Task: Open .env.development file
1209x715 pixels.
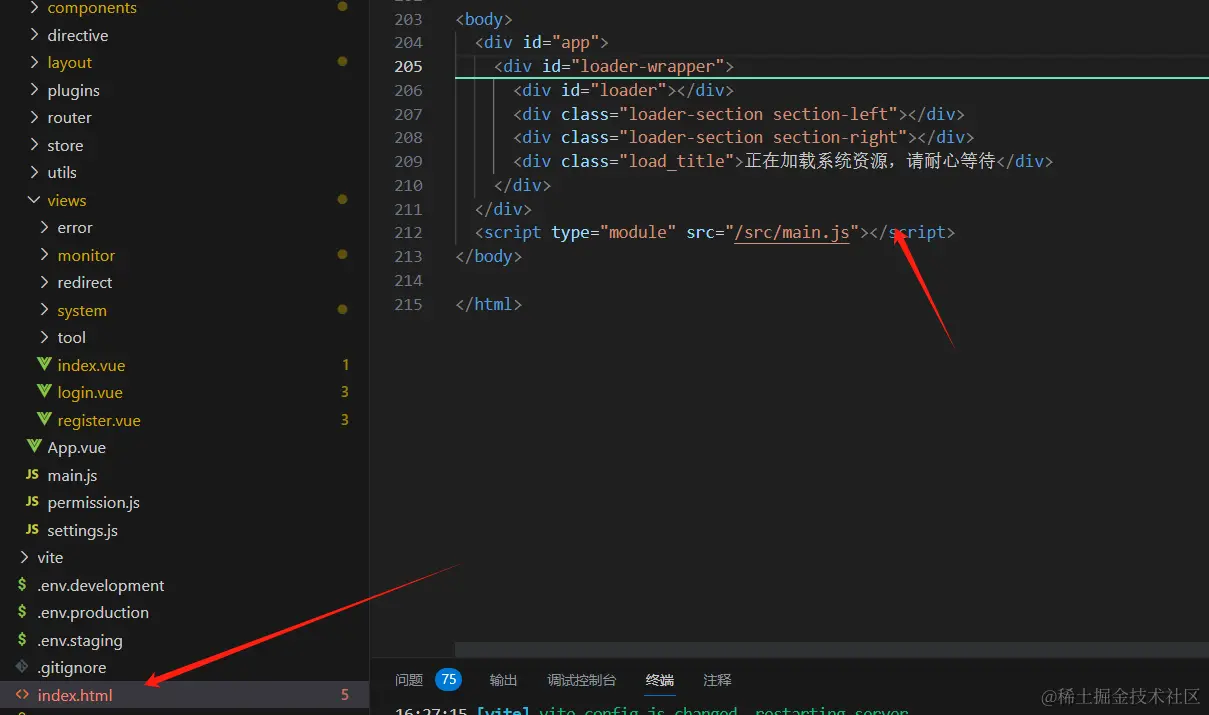Action: coord(100,585)
